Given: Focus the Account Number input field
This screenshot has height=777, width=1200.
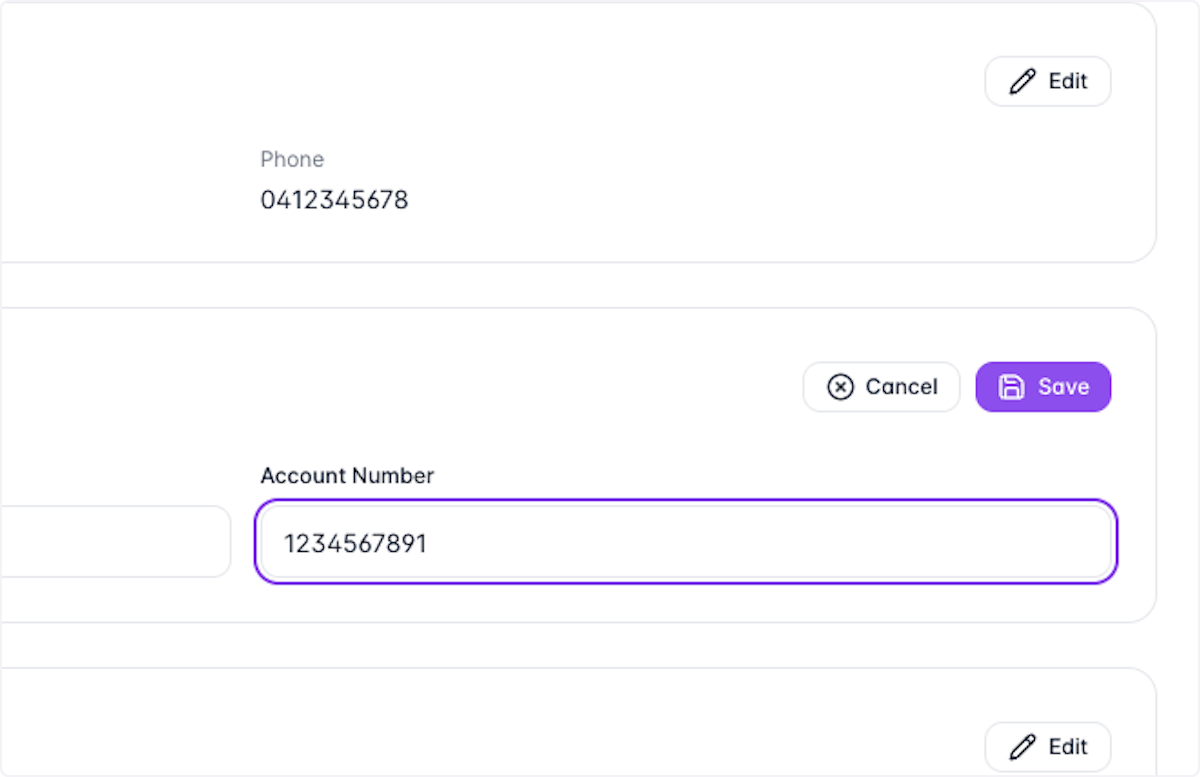Looking at the screenshot, I should tap(686, 541).
